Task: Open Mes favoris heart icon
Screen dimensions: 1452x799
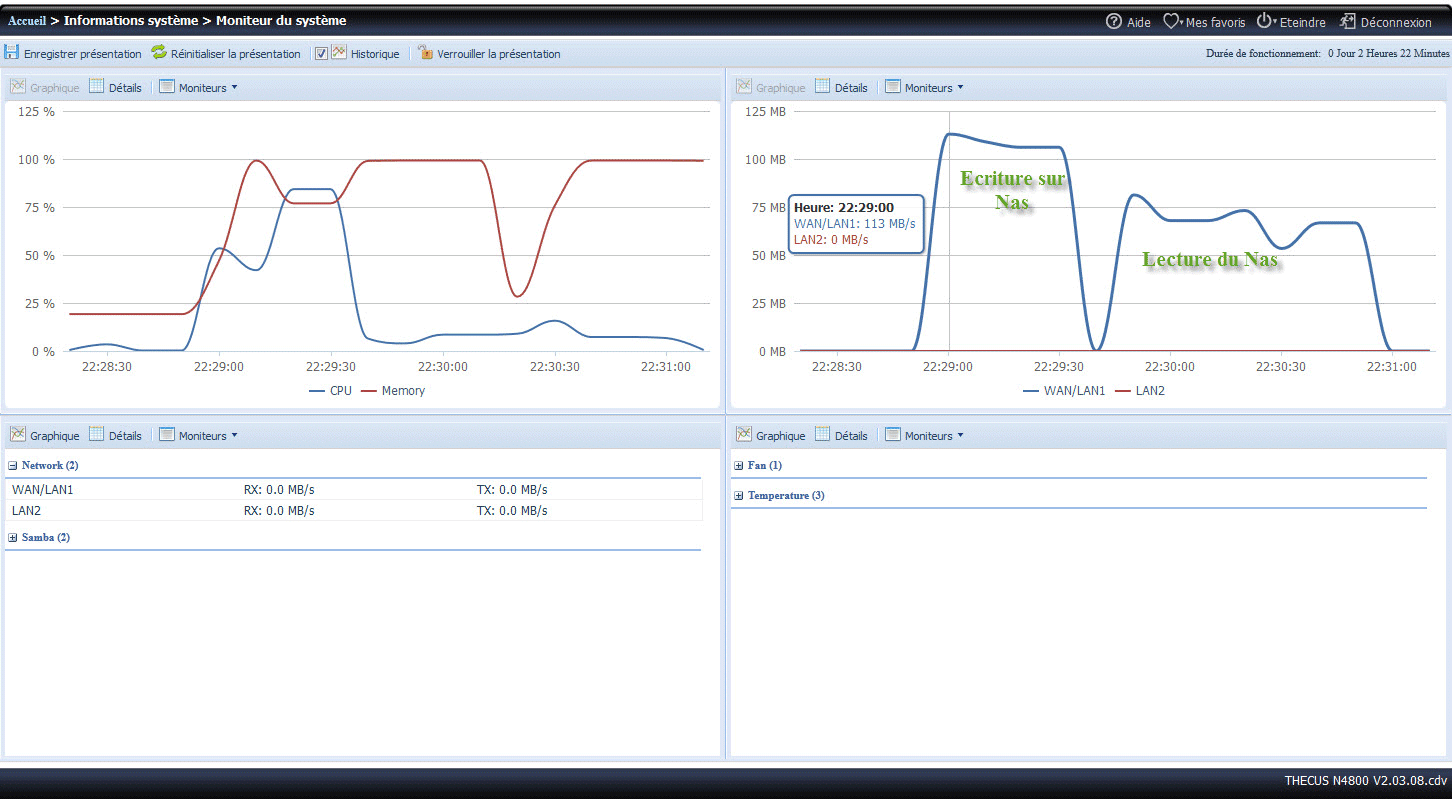Action: (1172, 21)
